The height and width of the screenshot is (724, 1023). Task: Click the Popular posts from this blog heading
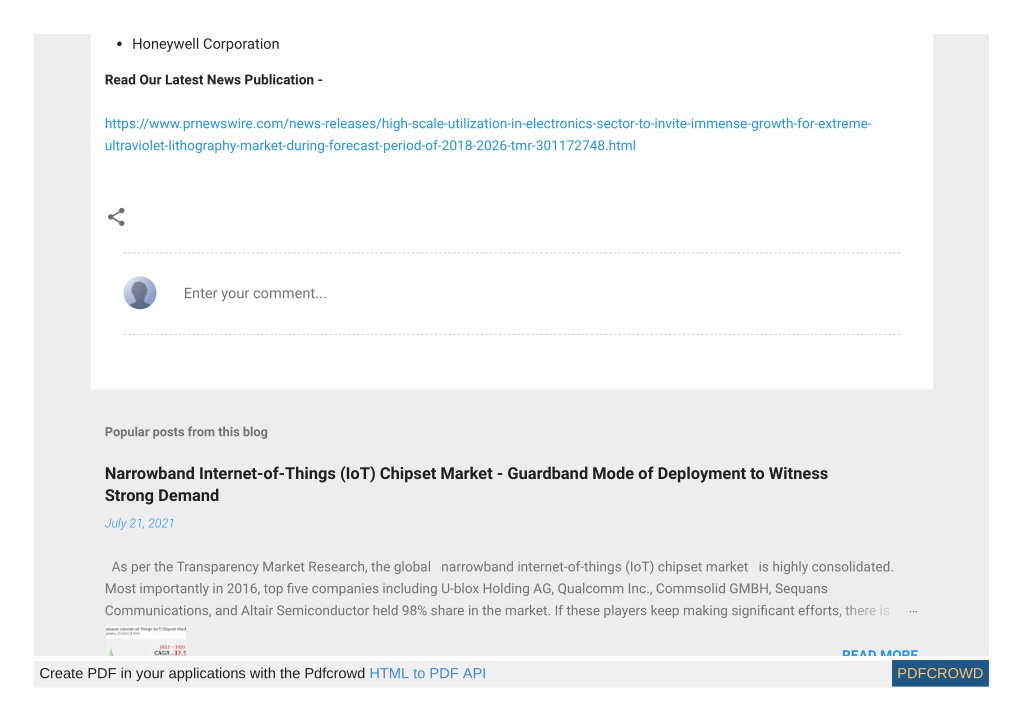186,432
